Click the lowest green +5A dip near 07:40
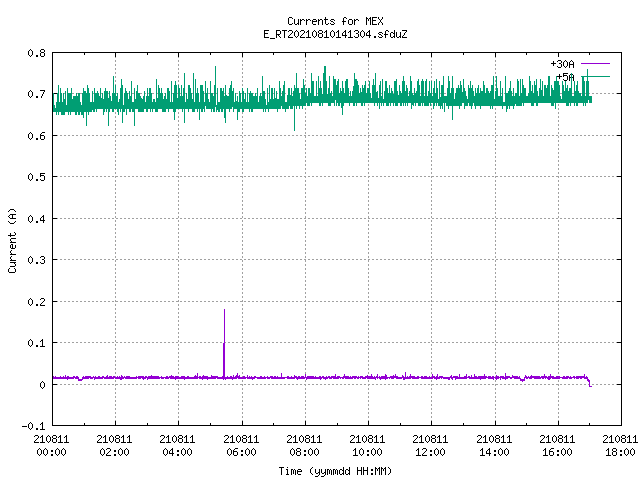The height and width of the screenshot is (480, 640). click(294, 120)
